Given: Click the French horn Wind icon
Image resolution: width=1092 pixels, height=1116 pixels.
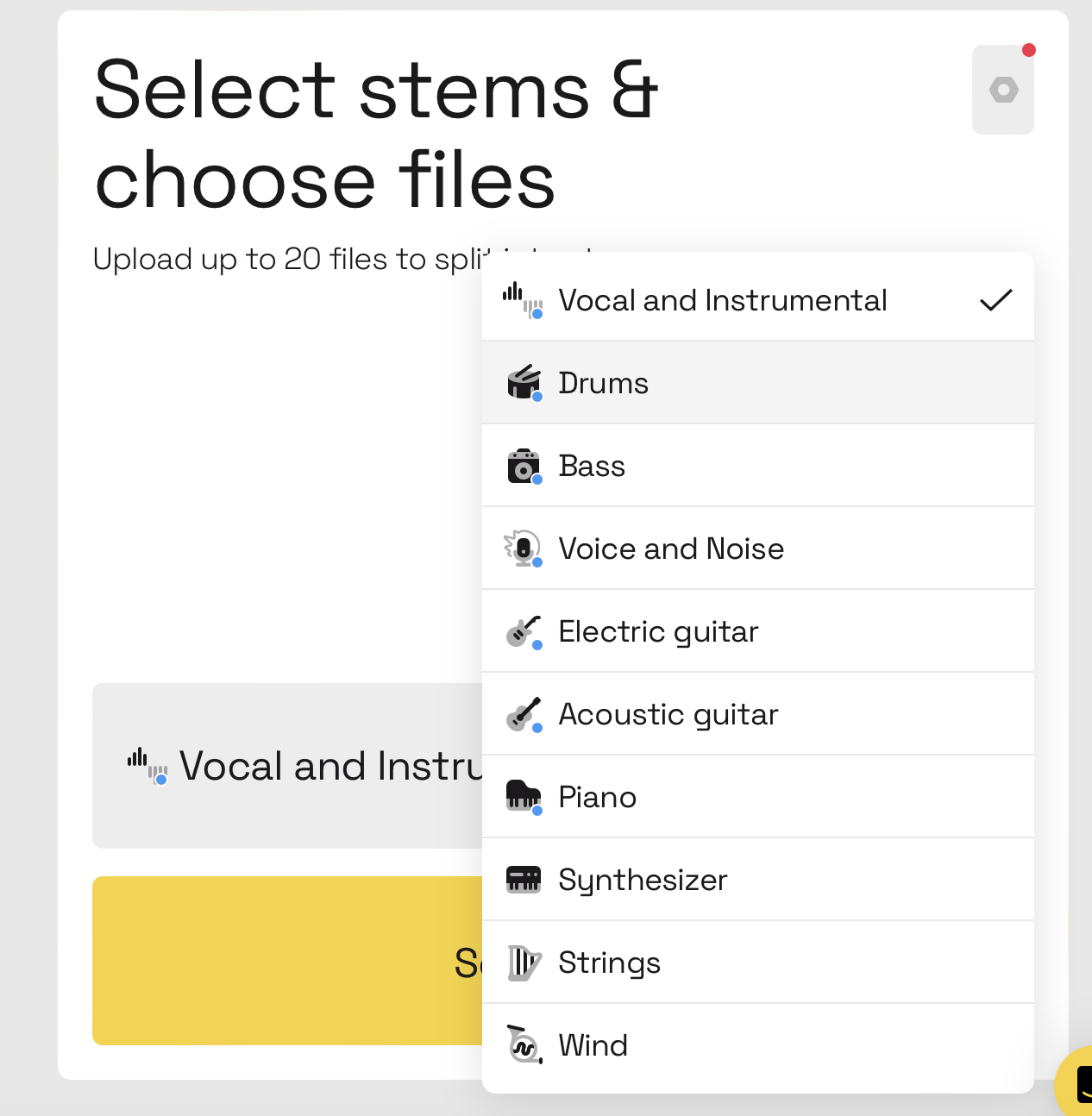Looking at the screenshot, I should point(524,1045).
